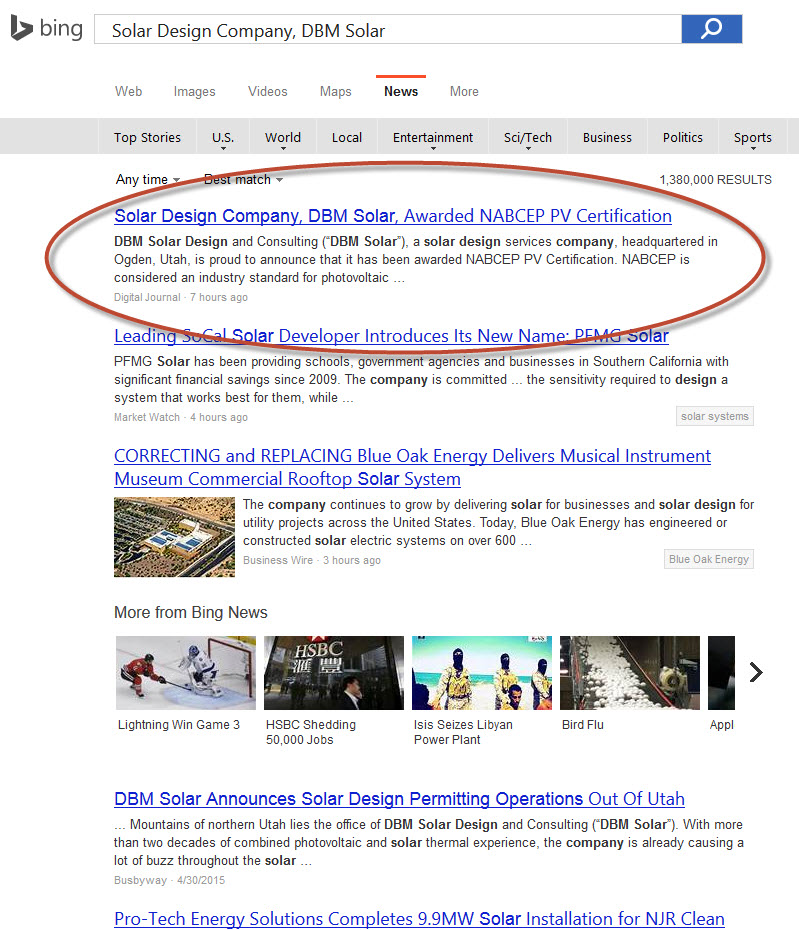Open the More tab

(464, 91)
